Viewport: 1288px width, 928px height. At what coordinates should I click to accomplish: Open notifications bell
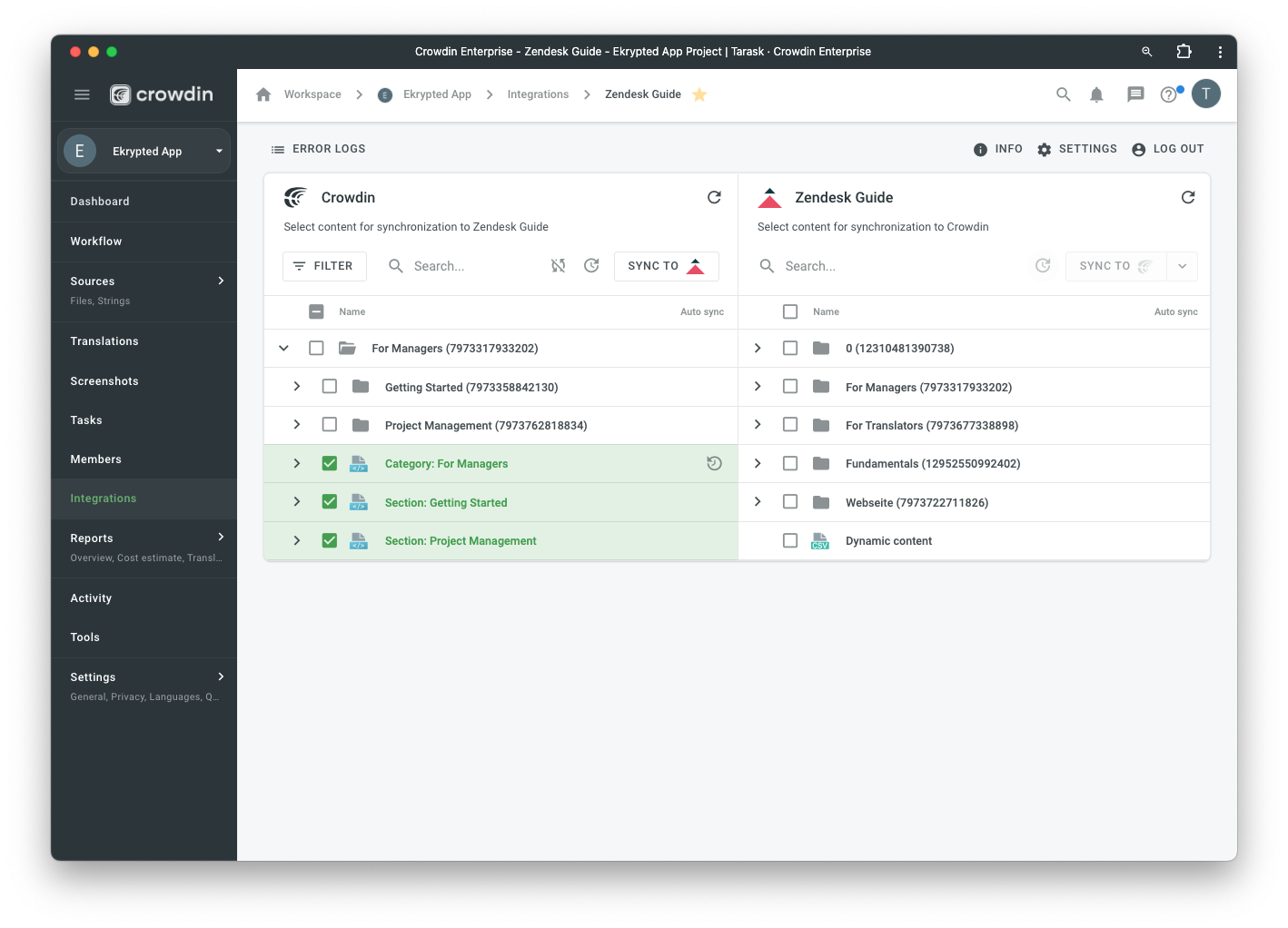coord(1096,94)
